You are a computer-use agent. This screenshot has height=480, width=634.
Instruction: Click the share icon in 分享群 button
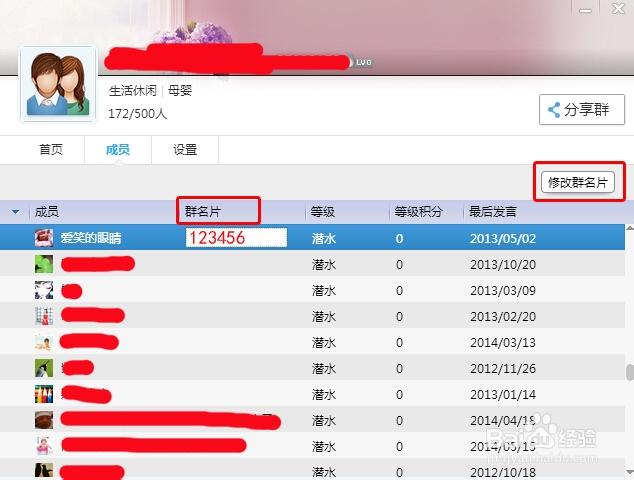click(x=554, y=110)
